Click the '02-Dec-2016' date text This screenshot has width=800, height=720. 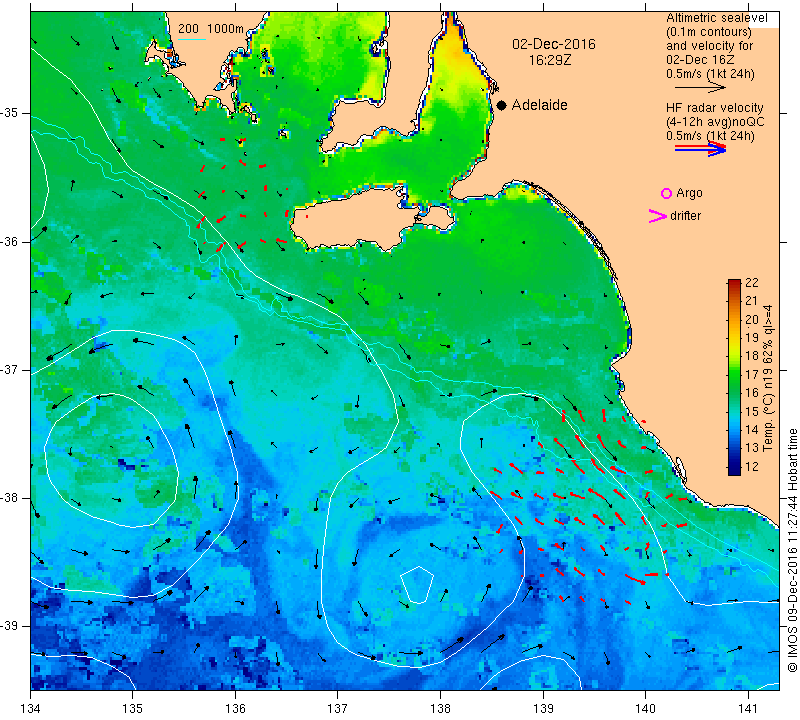(x=554, y=44)
